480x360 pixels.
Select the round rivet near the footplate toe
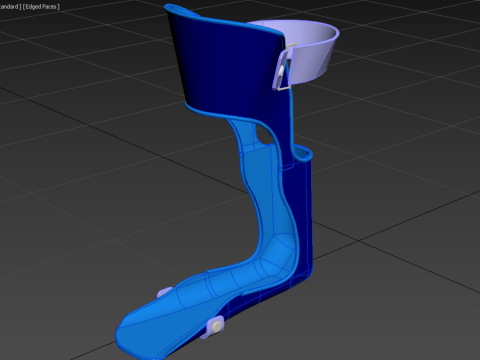[x=216, y=327]
